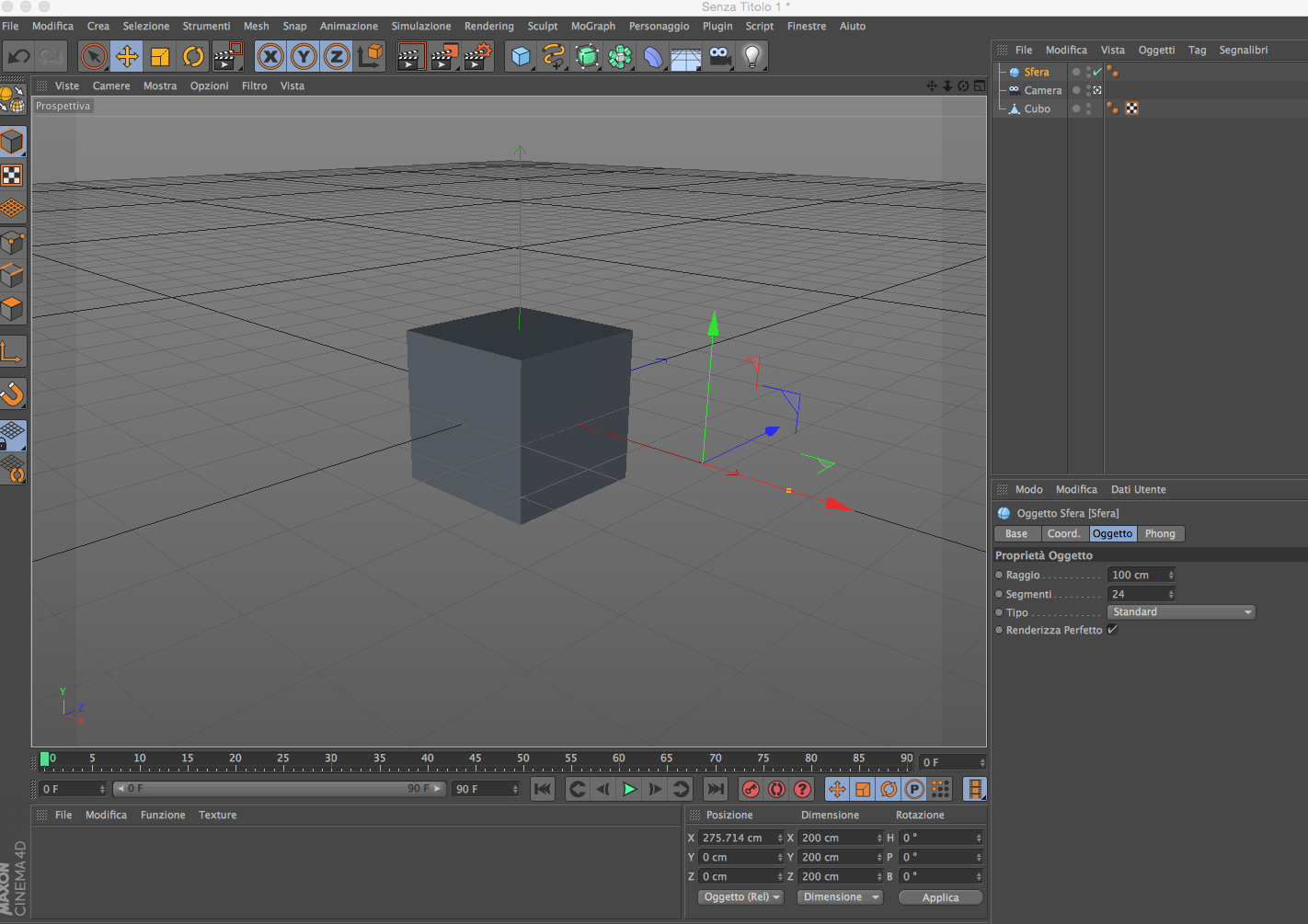
Task: Open the MoGraph menu
Action: (593, 26)
